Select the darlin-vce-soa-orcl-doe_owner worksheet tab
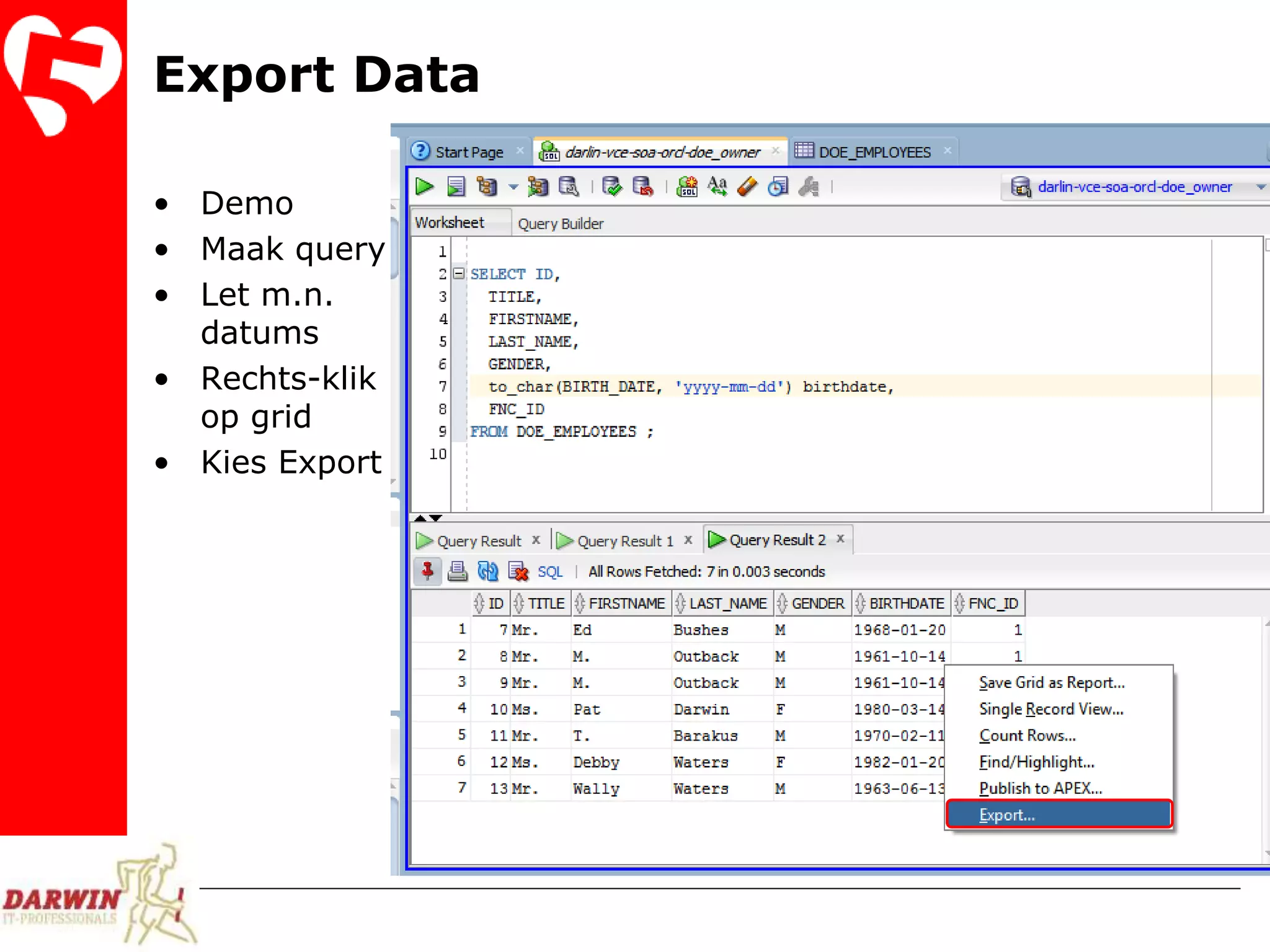Screen dimensions: 1270x952 [x=661, y=152]
